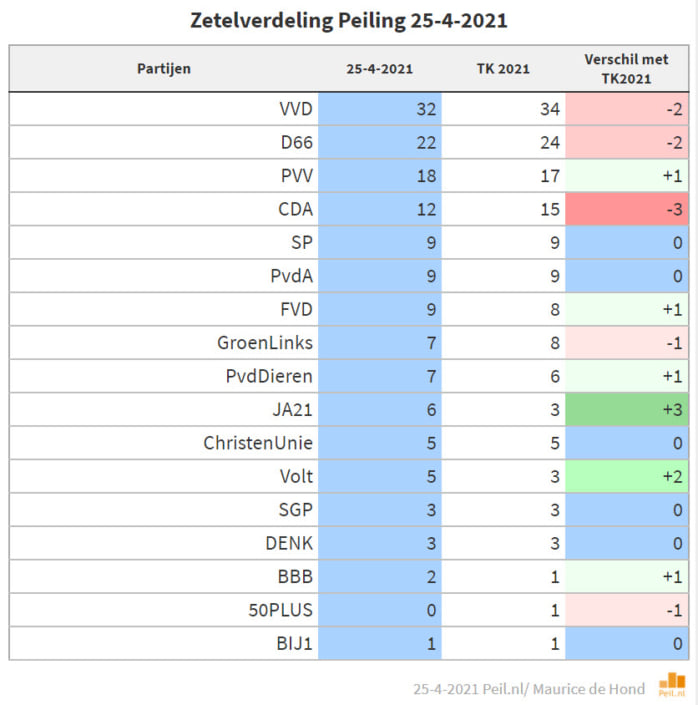
Task: Click PVV's 18 seats poll cell
Action: (380, 176)
